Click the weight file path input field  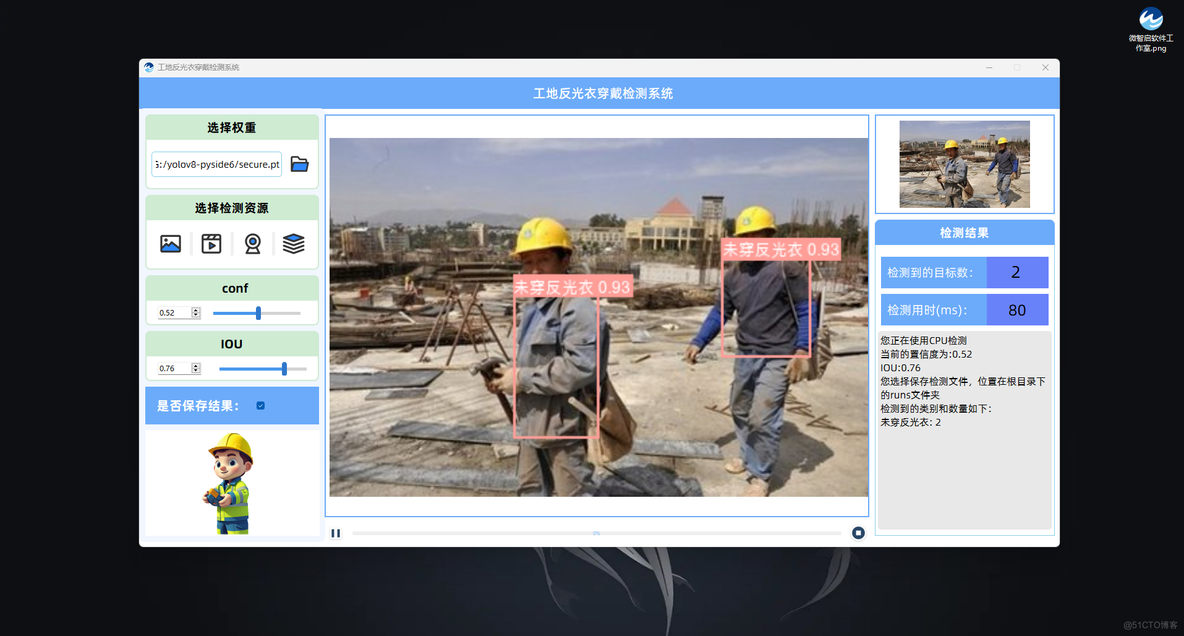[217, 164]
